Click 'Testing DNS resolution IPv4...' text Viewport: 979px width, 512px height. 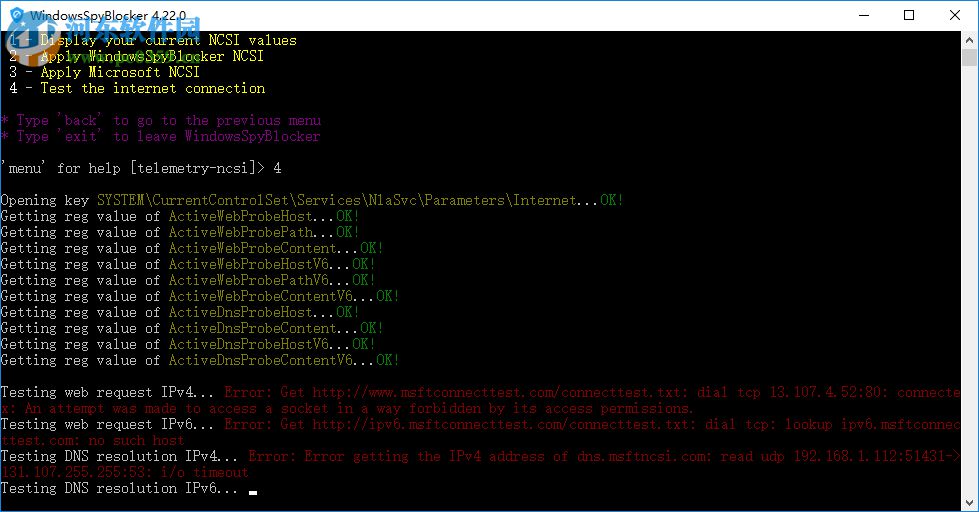[119, 456]
